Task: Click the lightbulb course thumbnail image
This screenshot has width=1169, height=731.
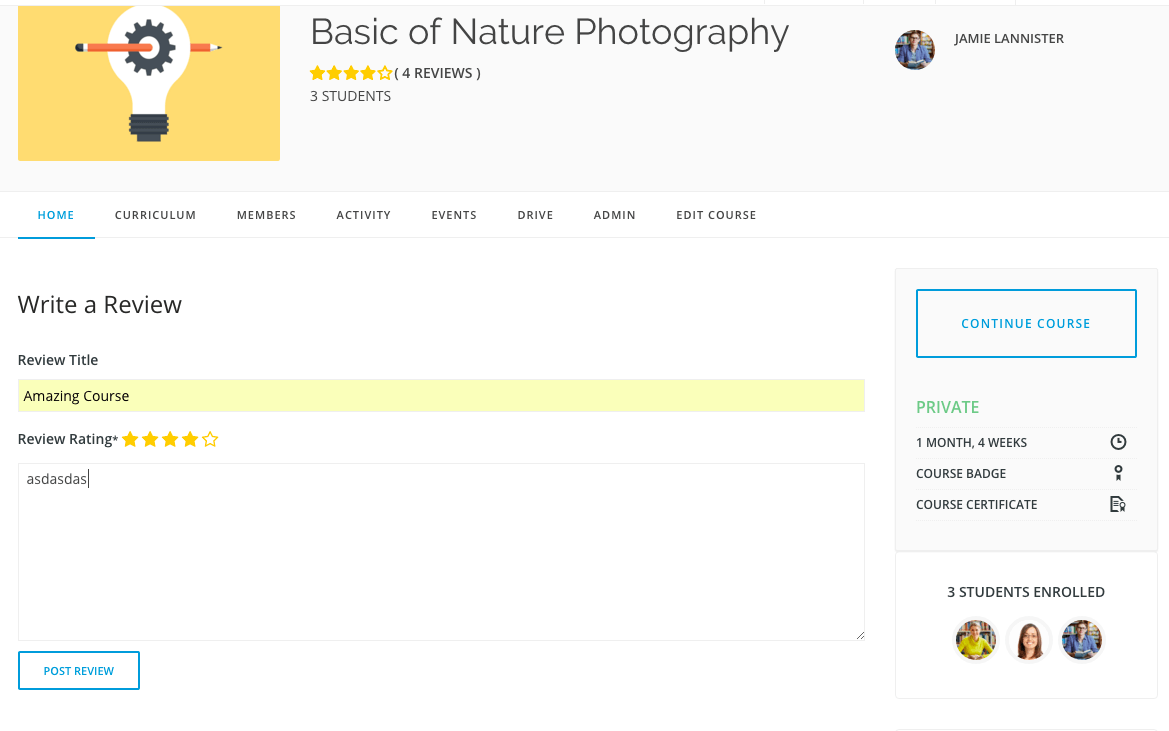Action: pos(149,83)
